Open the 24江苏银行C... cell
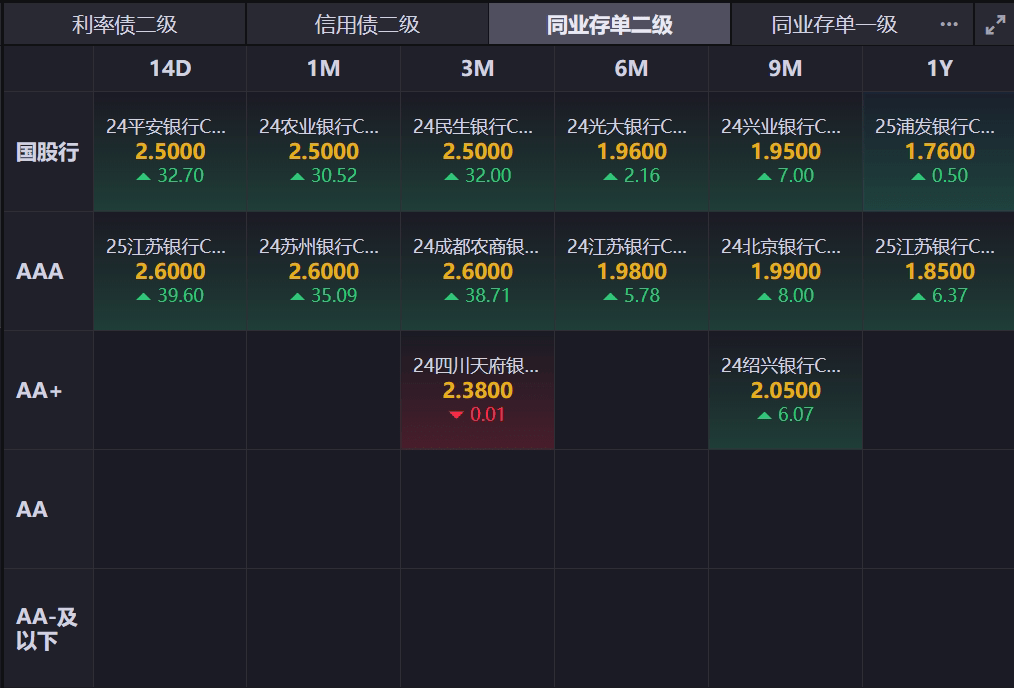1014x688 pixels. point(631,271)
